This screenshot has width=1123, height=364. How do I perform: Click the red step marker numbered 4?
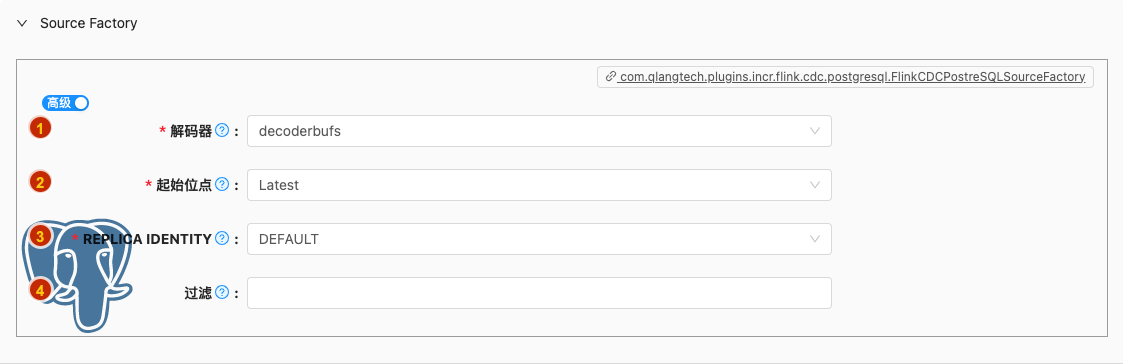[x=39, y=290]
